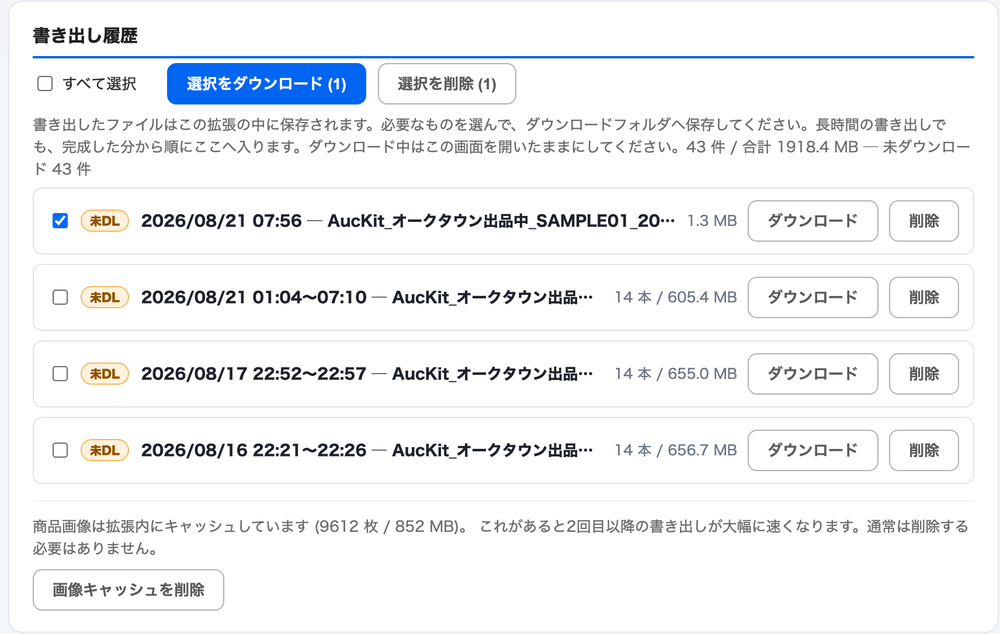Check the 2026/08/21 01:04~07:10 row checkbox
Image resolution: width=1000 pixels, height=634 pixels.
(60, 297)
